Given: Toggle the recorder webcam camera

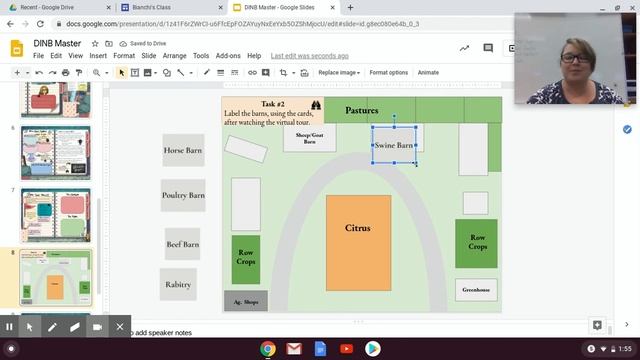Looking at the screenshot, I should [x=97, y=327].
